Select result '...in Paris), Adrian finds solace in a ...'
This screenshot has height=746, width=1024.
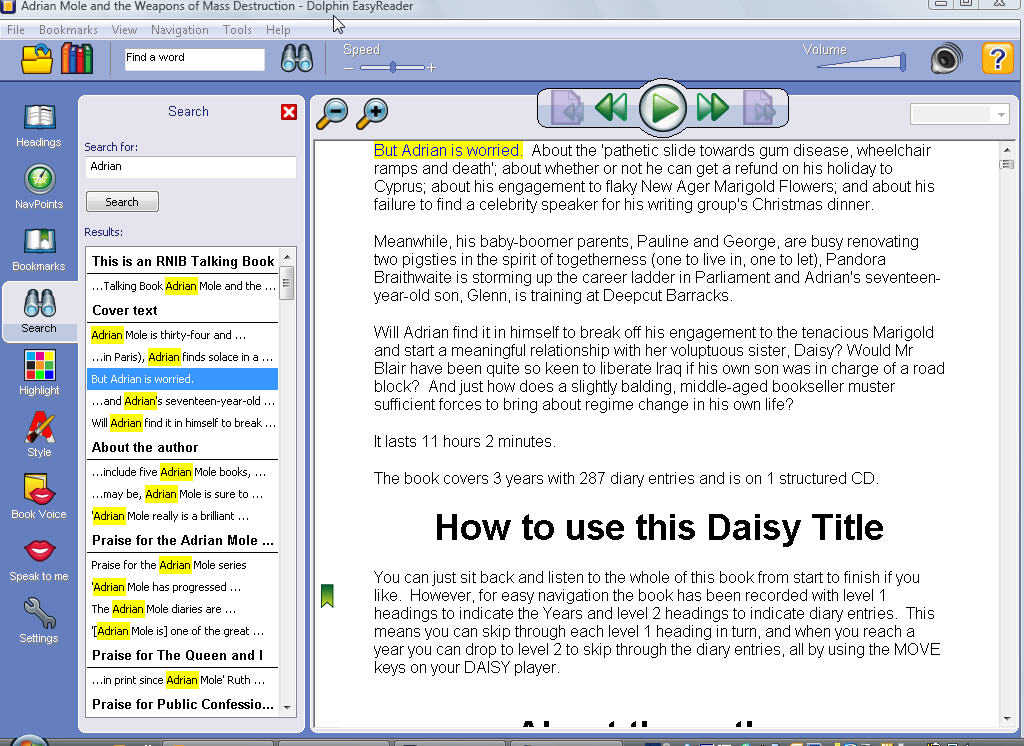(x=183, y=357)
